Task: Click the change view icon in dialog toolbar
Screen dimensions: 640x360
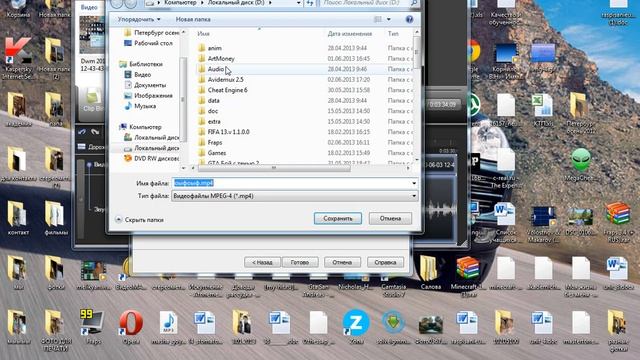Action: [x=378, y=19]
